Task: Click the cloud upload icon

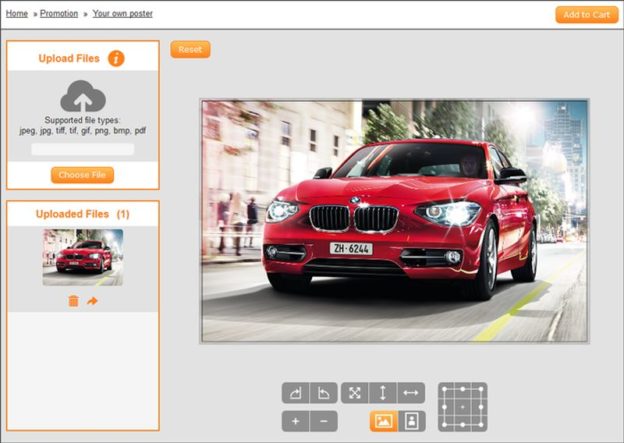Action: tap(83, 96)
